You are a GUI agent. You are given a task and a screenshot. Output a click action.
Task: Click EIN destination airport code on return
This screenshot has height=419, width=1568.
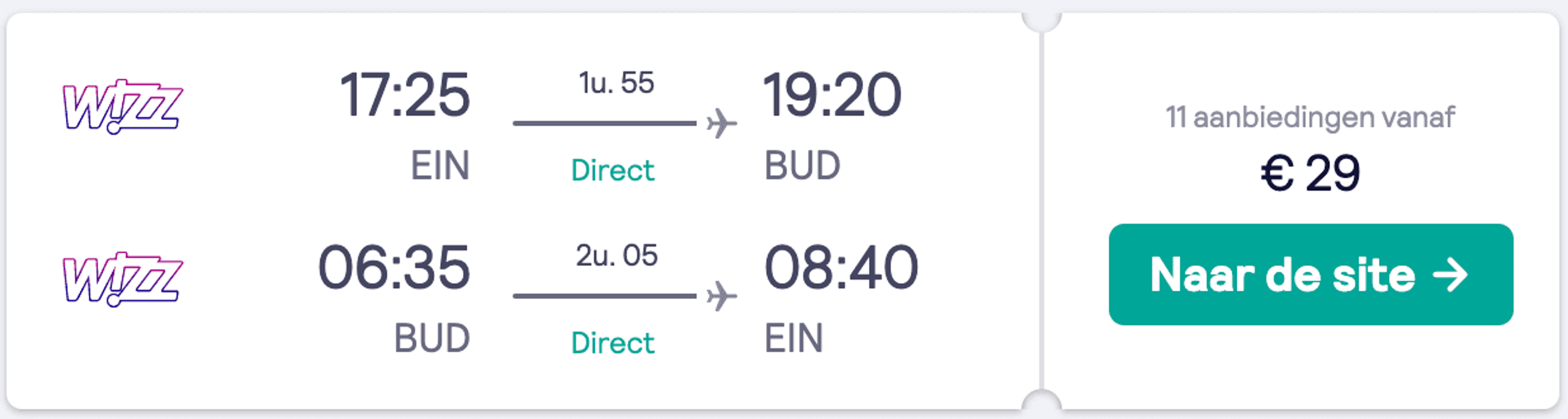(x=794, y=338)
